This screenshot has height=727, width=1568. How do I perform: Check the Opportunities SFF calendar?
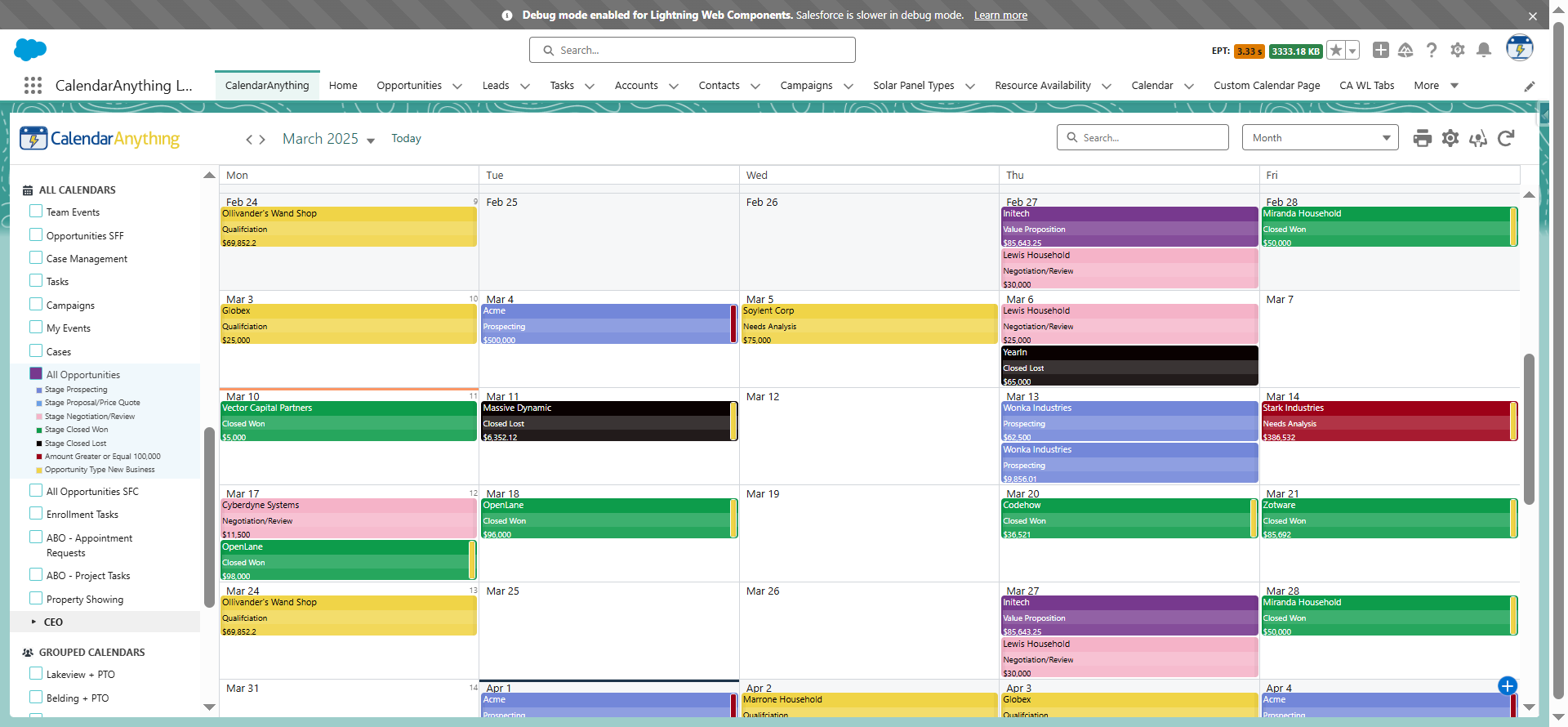[x=36, y=234]
